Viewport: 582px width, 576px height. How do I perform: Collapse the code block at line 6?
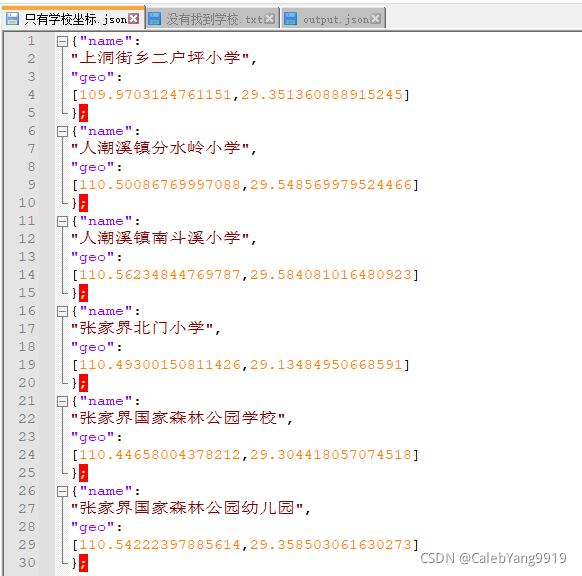click(62, 131)
